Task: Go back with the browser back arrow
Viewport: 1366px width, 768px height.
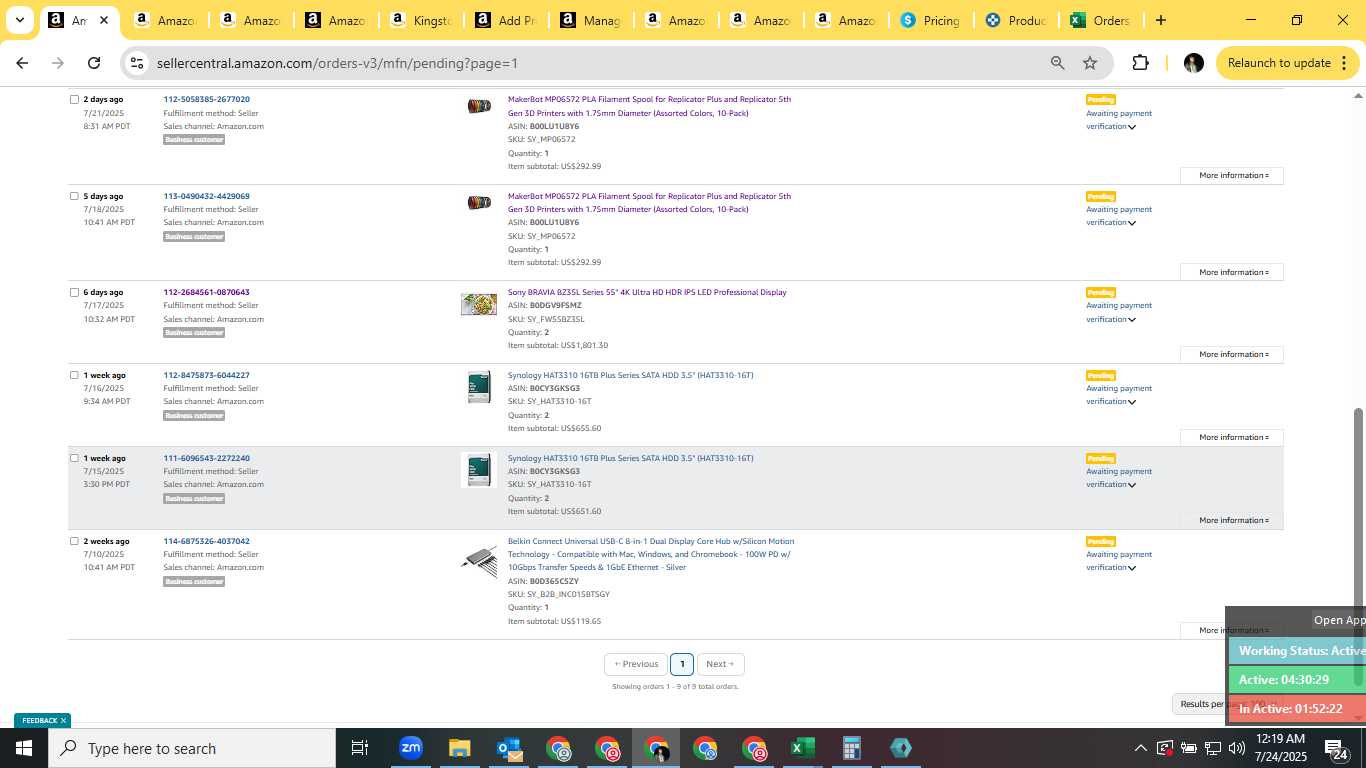Action: pyautogui.click(x=22, y=63)
